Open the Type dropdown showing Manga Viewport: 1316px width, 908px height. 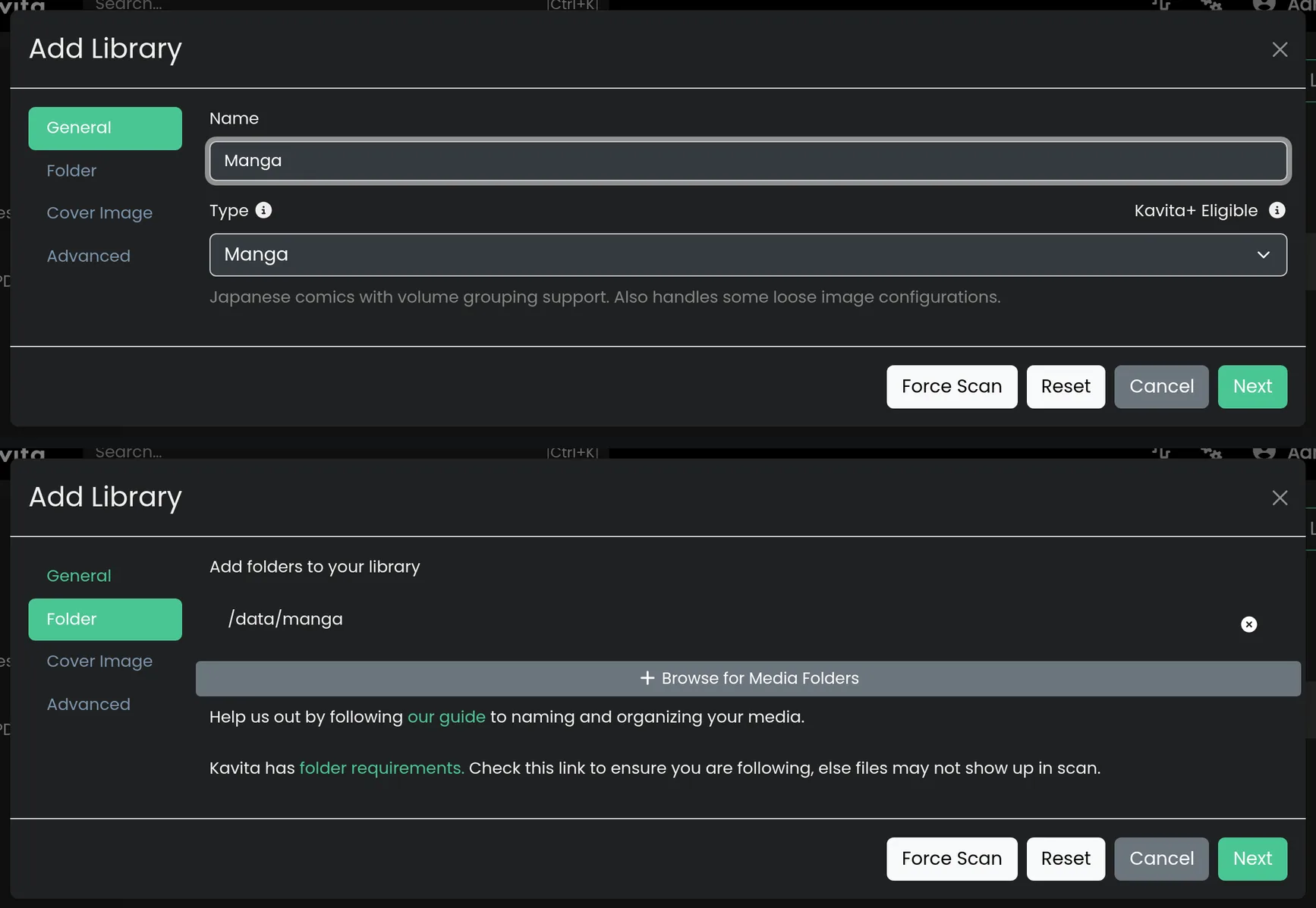pyautogui.click(x=748, y=255)
